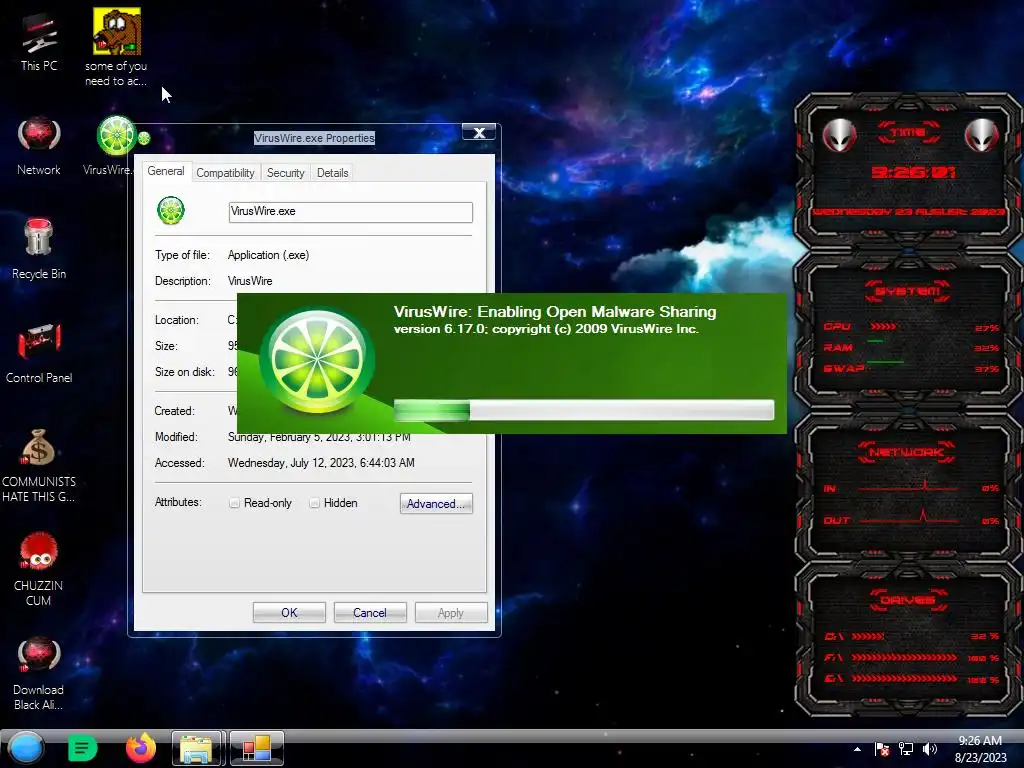Click the left alien head in gadget
The image size is (1024, 768).
click(839, 136)
